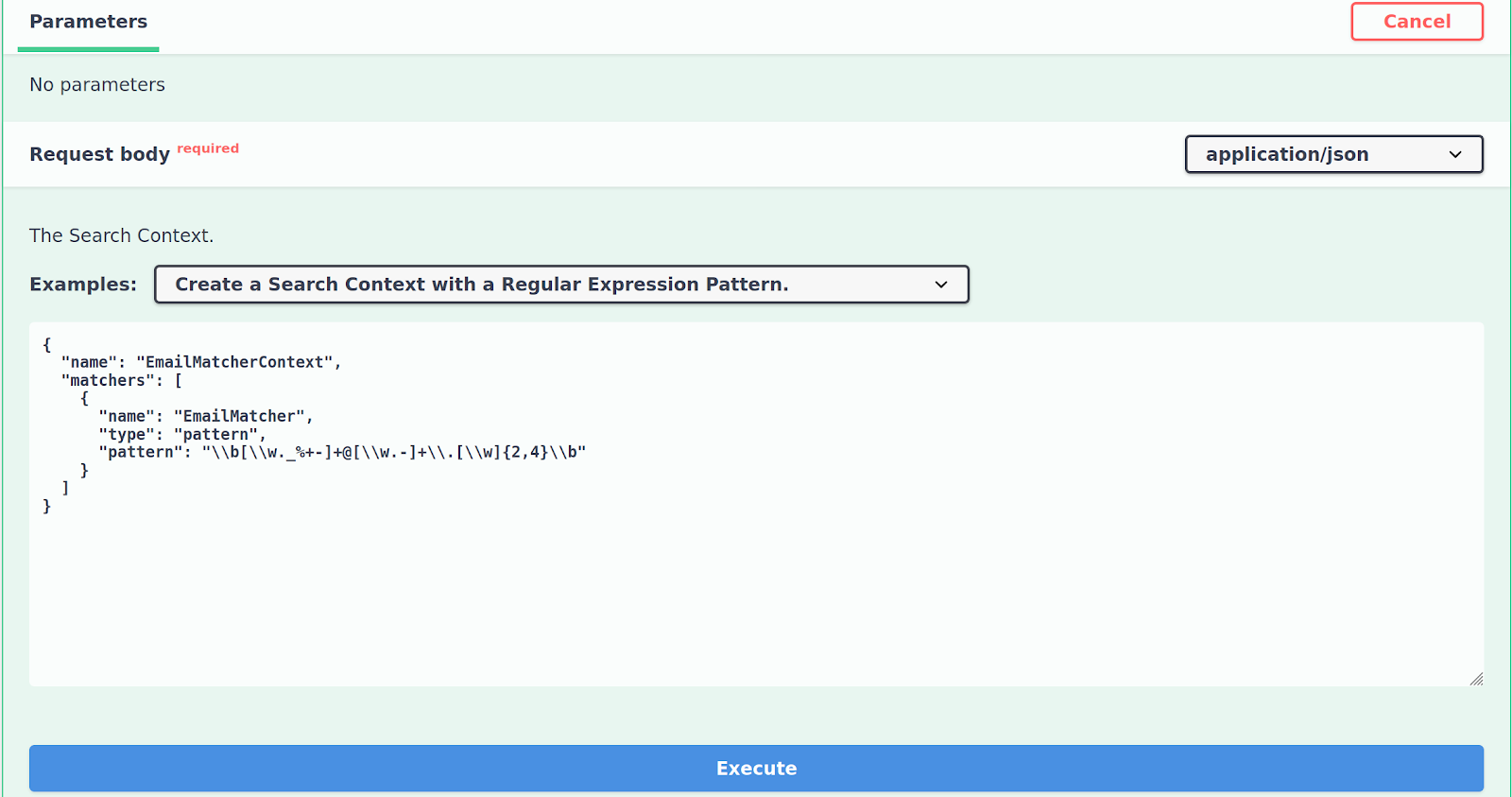Image resolution: width=1512 pixels, height=797 pixels.
Task: Click the chevron arrow in the Examples dropdown
Action: pos(941,285)
